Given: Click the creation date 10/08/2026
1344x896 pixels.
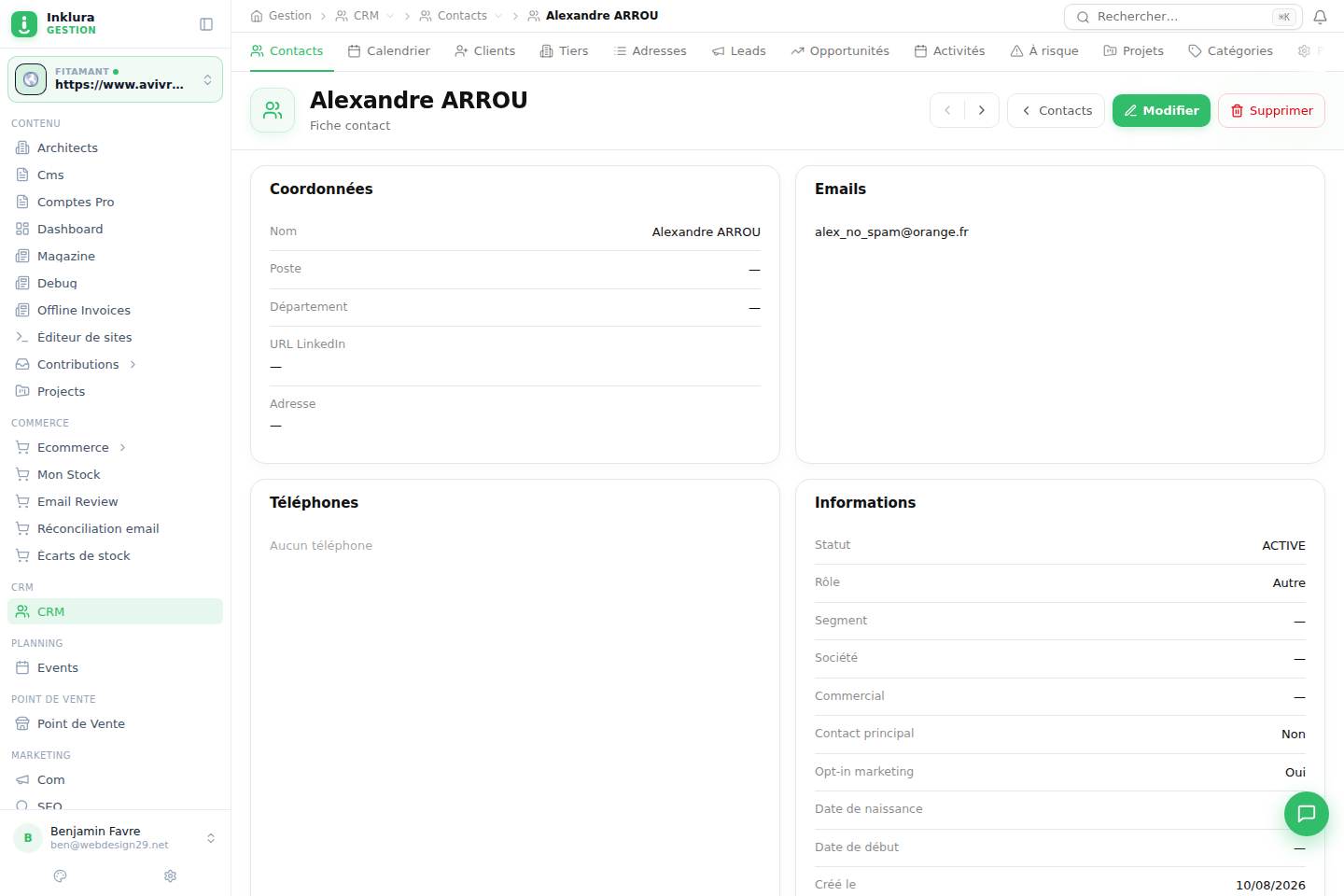Looking at the screenshot, I should (x=1270, y=885).
